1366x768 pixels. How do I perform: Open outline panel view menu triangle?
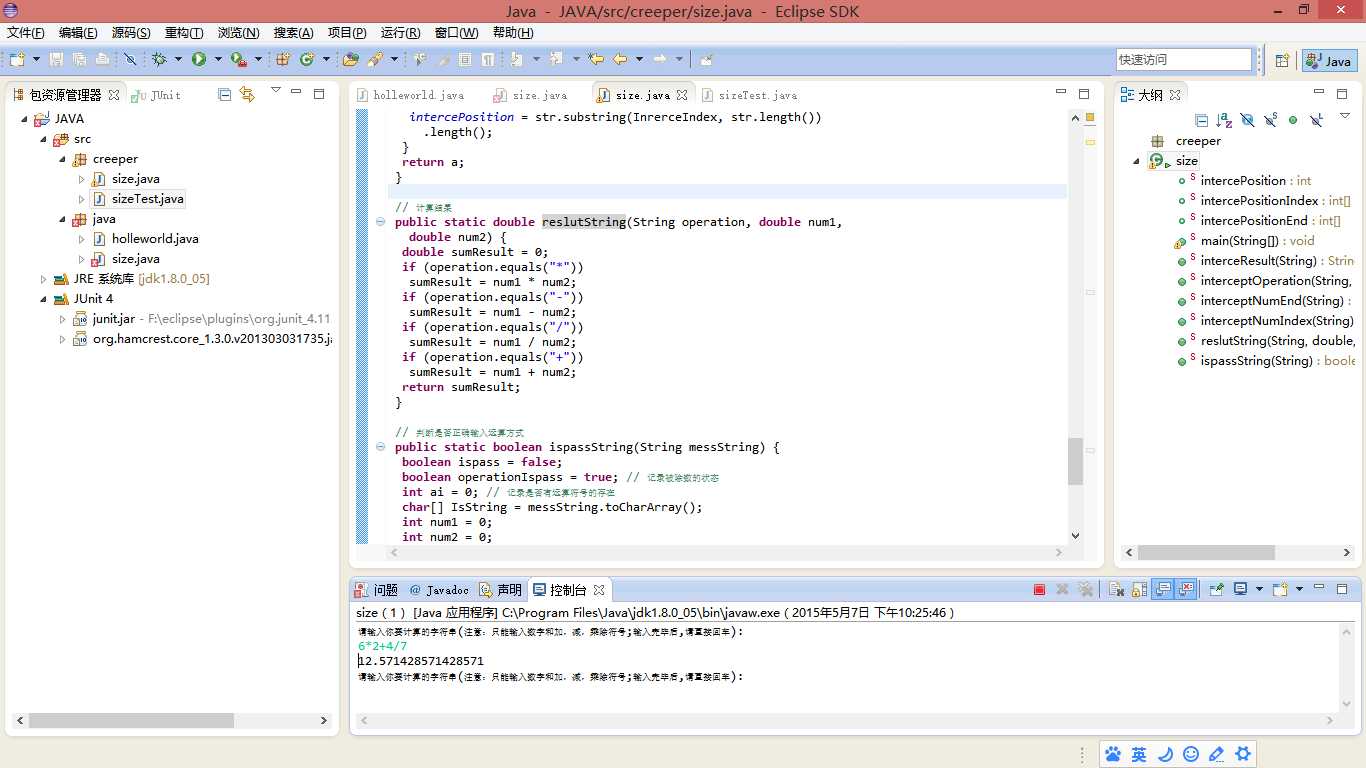pyautogui.click(x=1345, y=115)
